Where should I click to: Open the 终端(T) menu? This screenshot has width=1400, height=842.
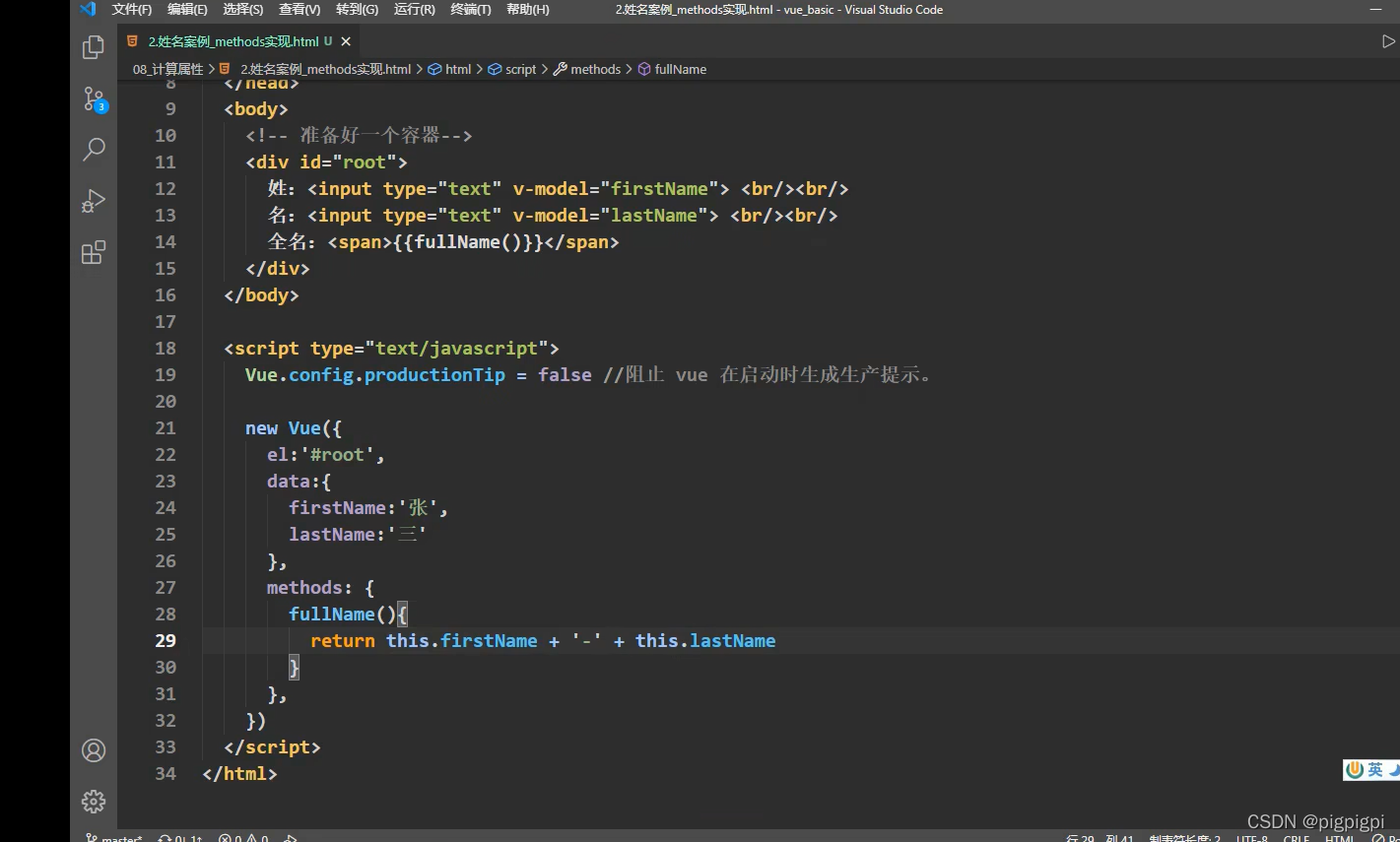(470, 9)
